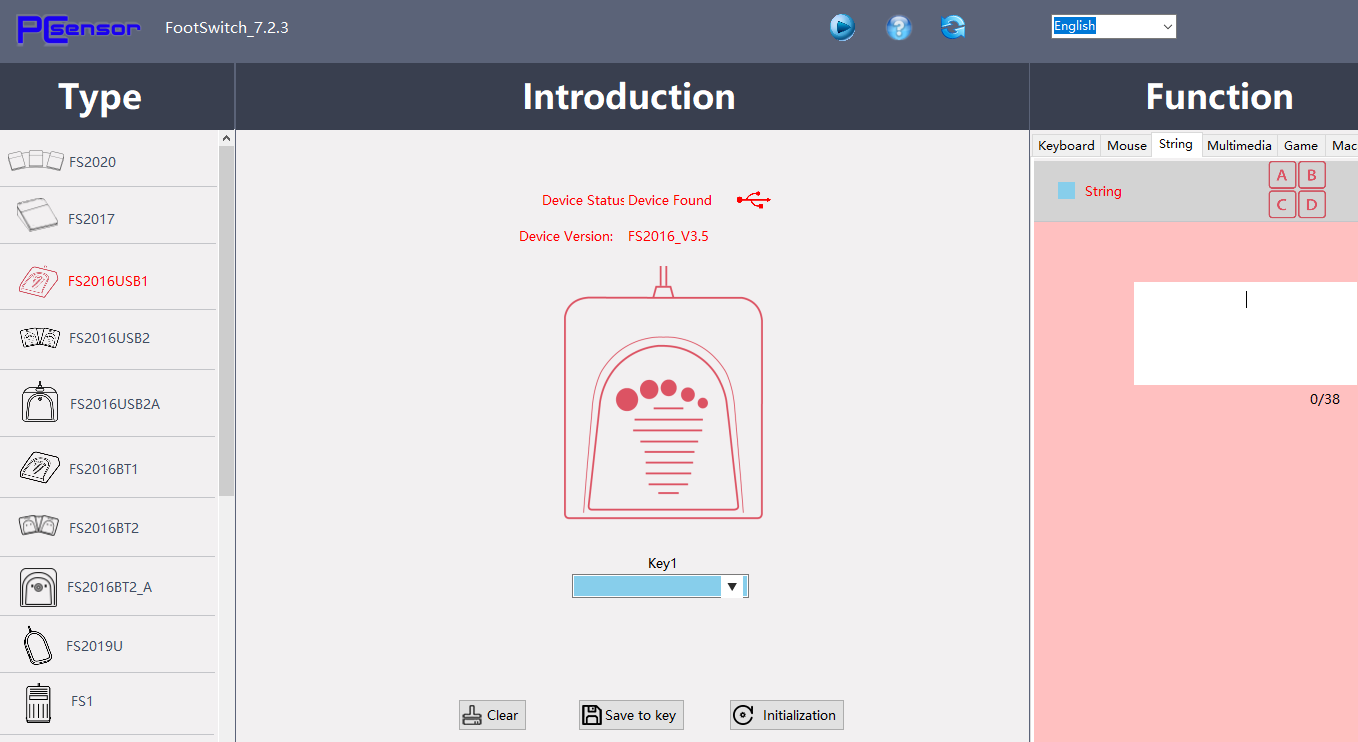The width and height of the screenshot is (1358, 742).
Task: Switch to the String tab
Action: [x=1176, y=144]
